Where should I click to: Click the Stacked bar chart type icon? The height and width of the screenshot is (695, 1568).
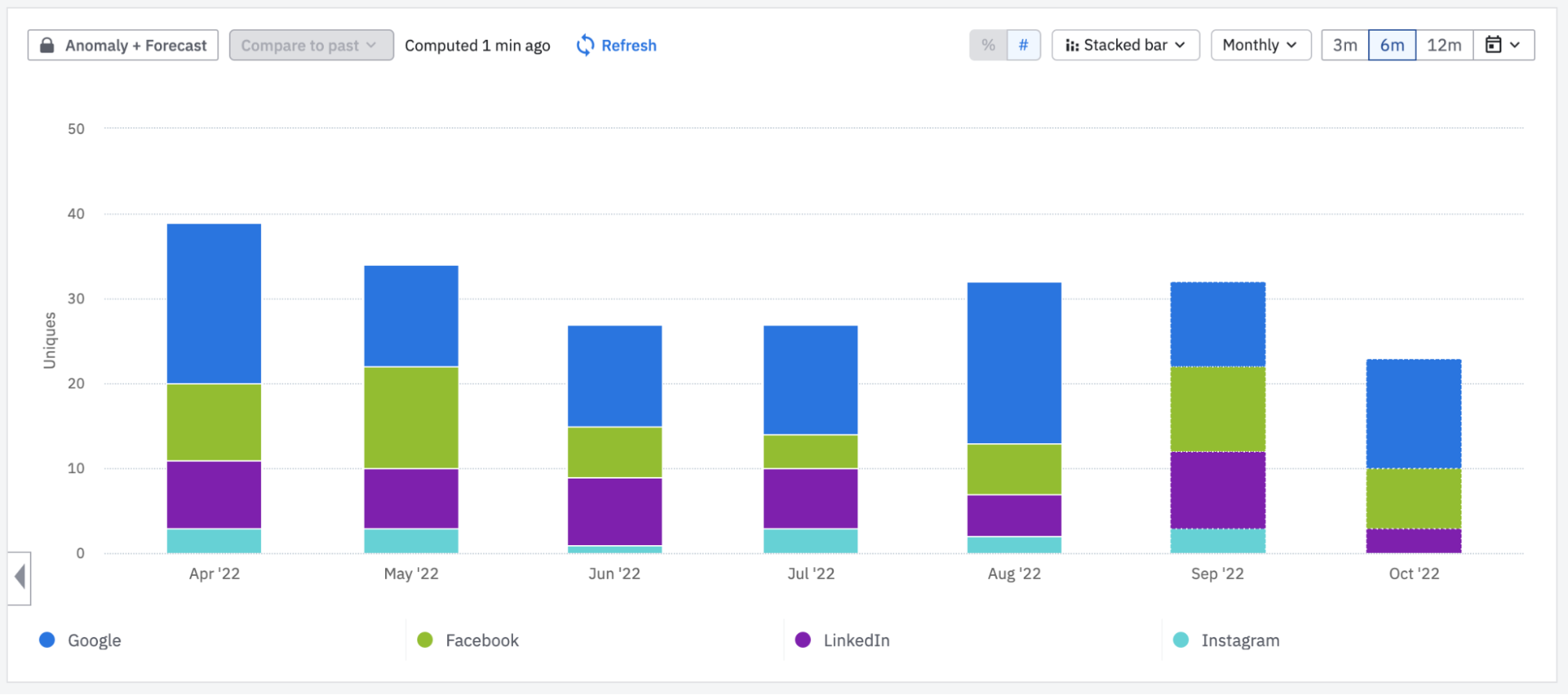click(x=1071, y=45)
